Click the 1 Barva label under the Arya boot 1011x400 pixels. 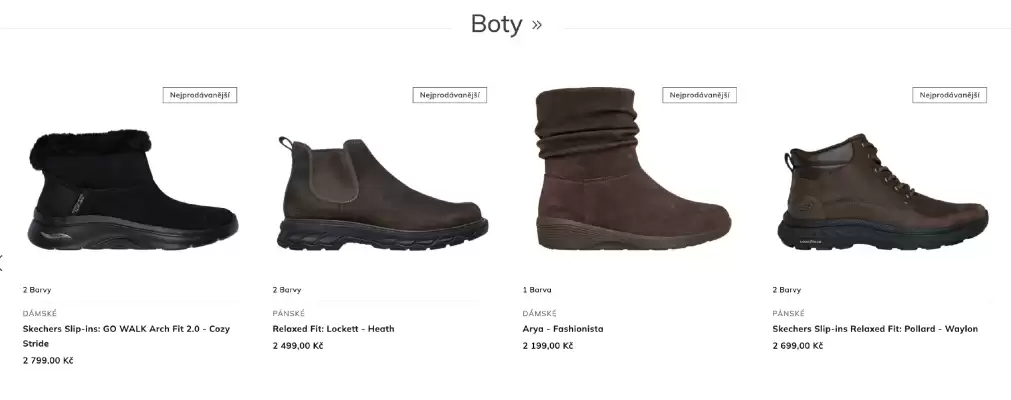pos(537,290)
